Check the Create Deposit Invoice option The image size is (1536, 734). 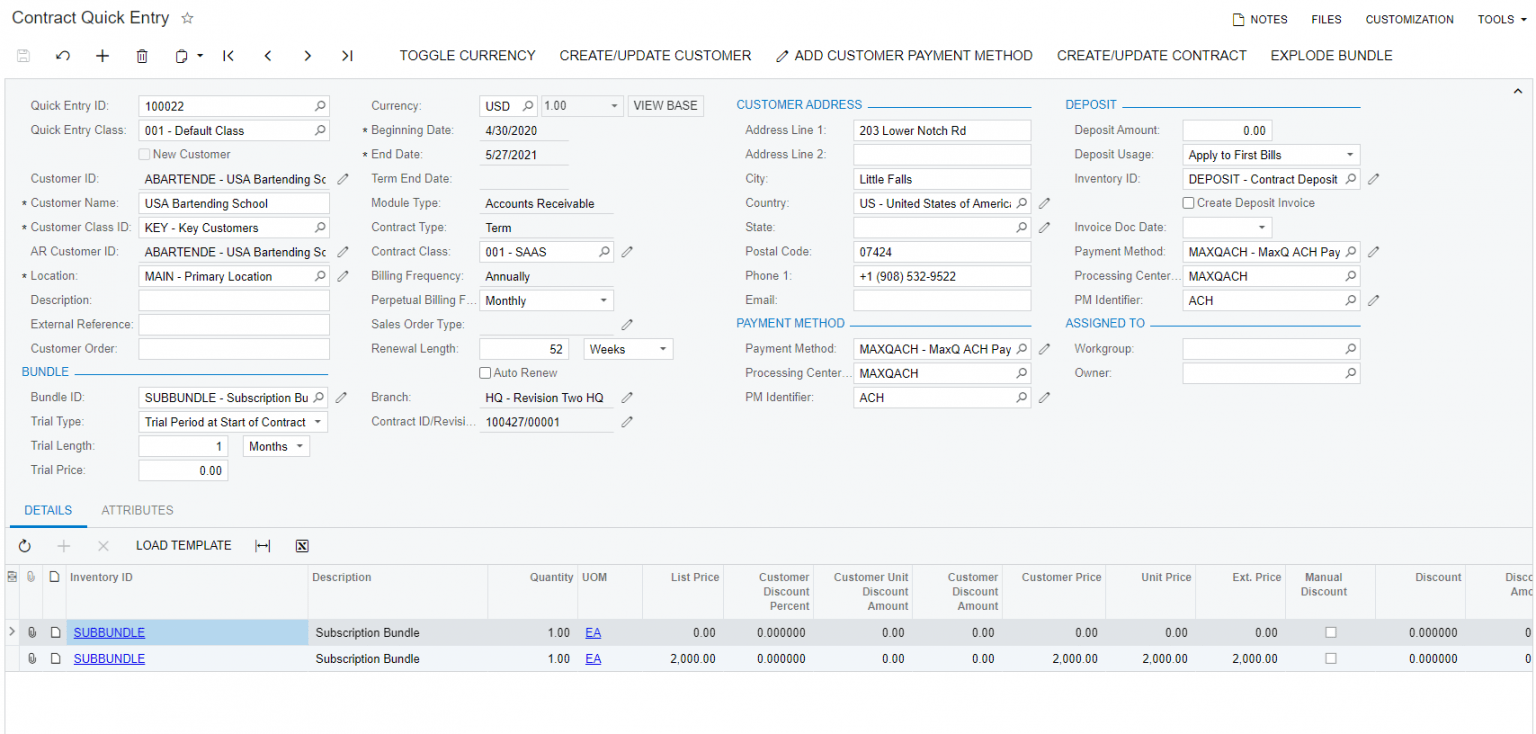coord(1188,202)
